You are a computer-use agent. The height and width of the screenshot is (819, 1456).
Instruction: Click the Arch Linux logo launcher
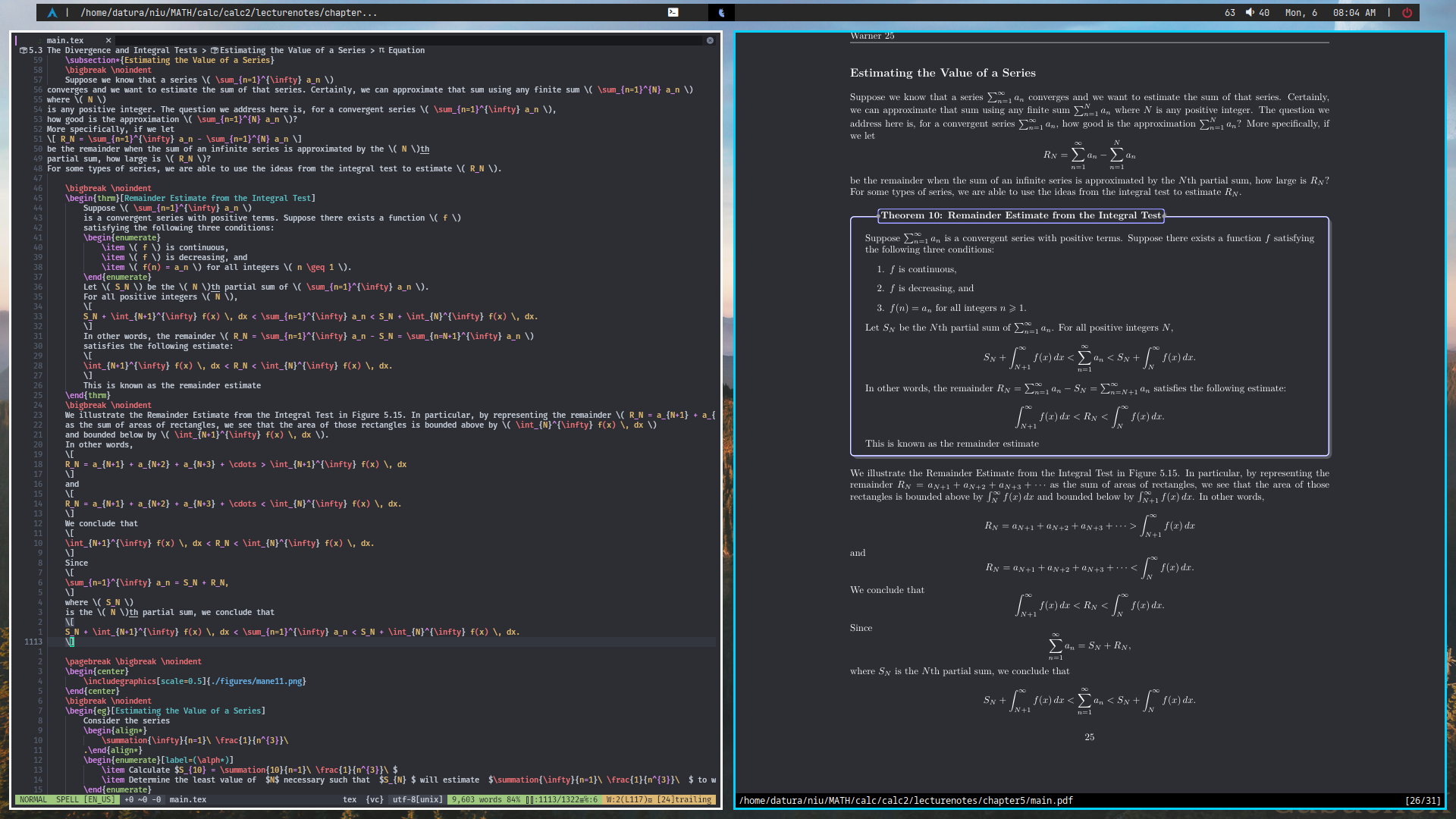(52, 12)
